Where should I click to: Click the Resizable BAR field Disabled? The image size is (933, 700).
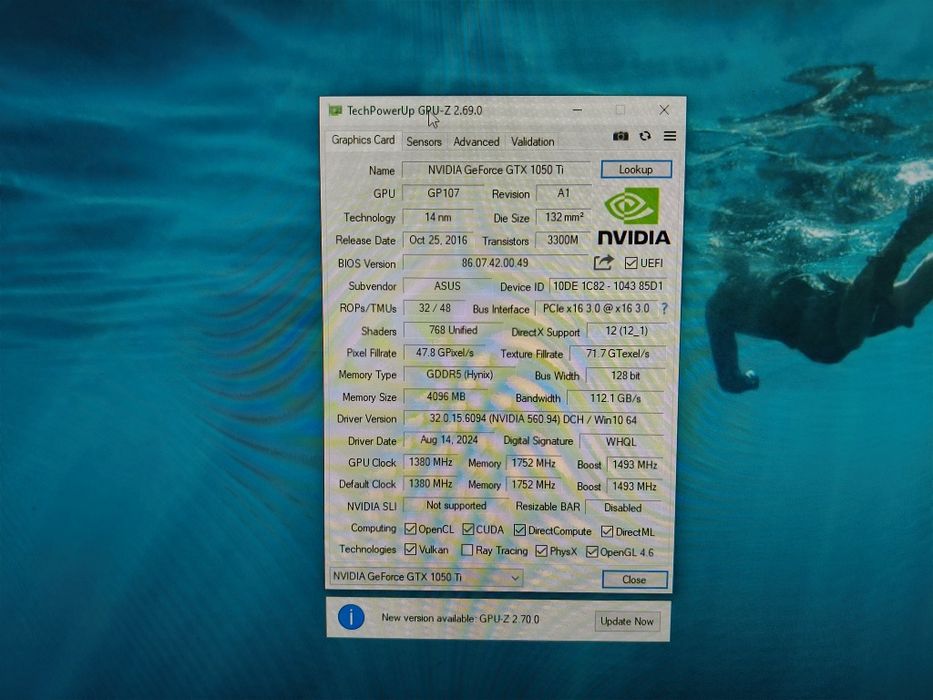(623, 508)
